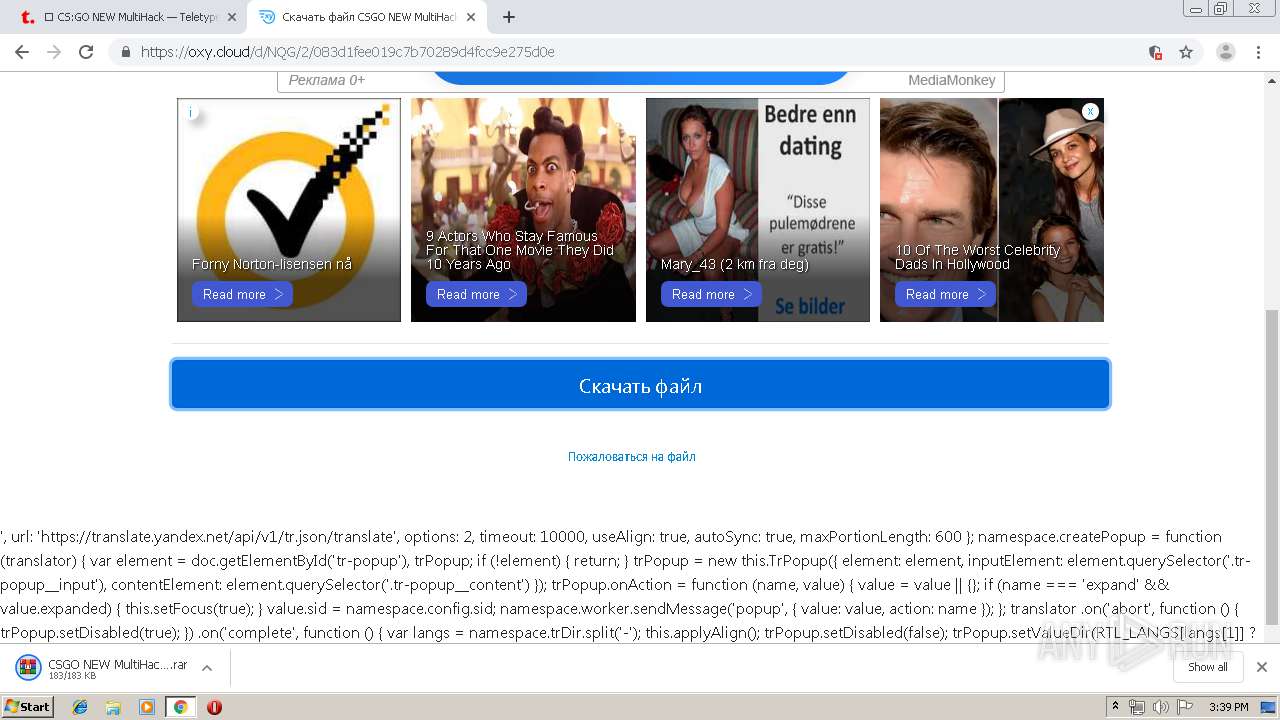Show hidden system tray icons
Viewport: 1280px width, 720px height.
tap(1115, 707)
